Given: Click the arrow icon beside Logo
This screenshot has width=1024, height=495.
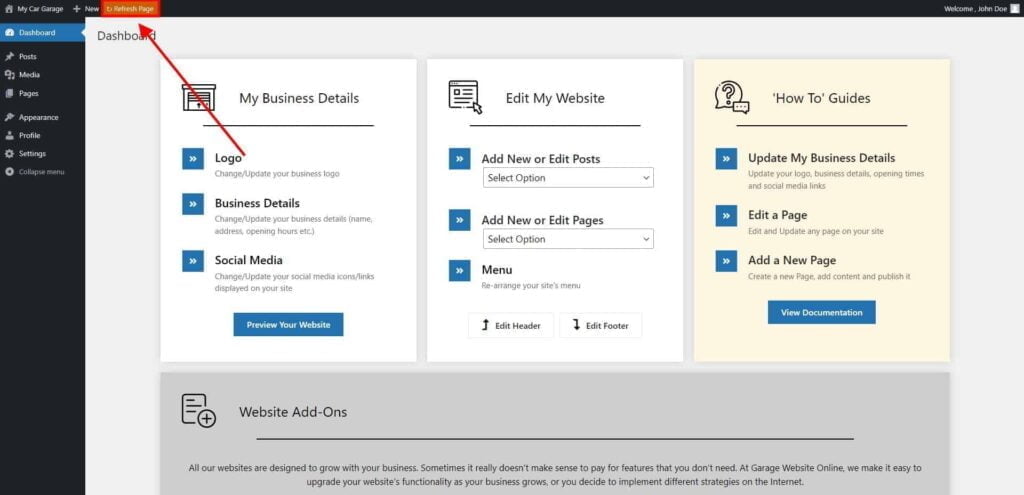Looking at the screenshot, I should tap(193, 159).
